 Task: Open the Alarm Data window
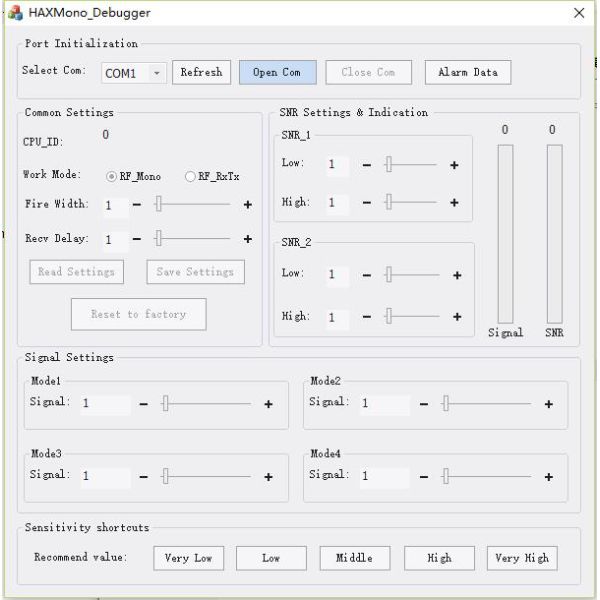click(467, 73)
